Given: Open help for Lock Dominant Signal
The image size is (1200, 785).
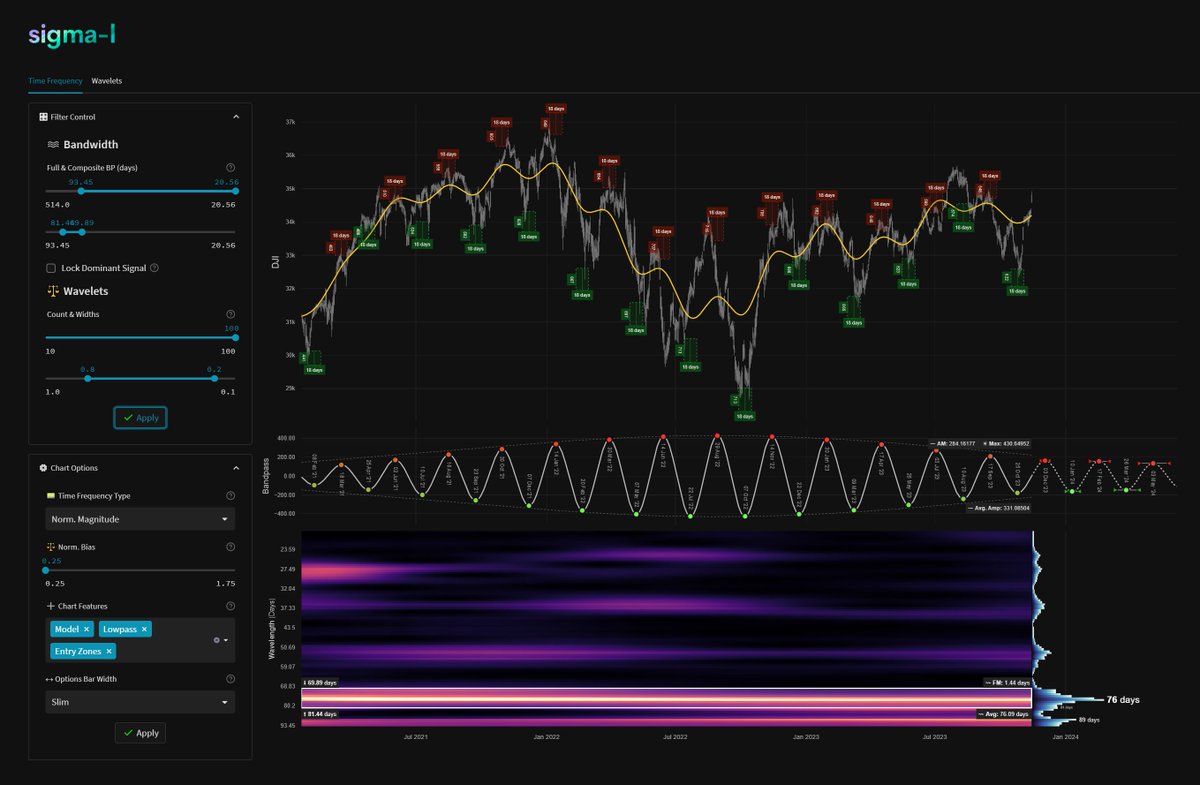Looking at the screenshot, I should pyautogui.click(x=154, y=268).
